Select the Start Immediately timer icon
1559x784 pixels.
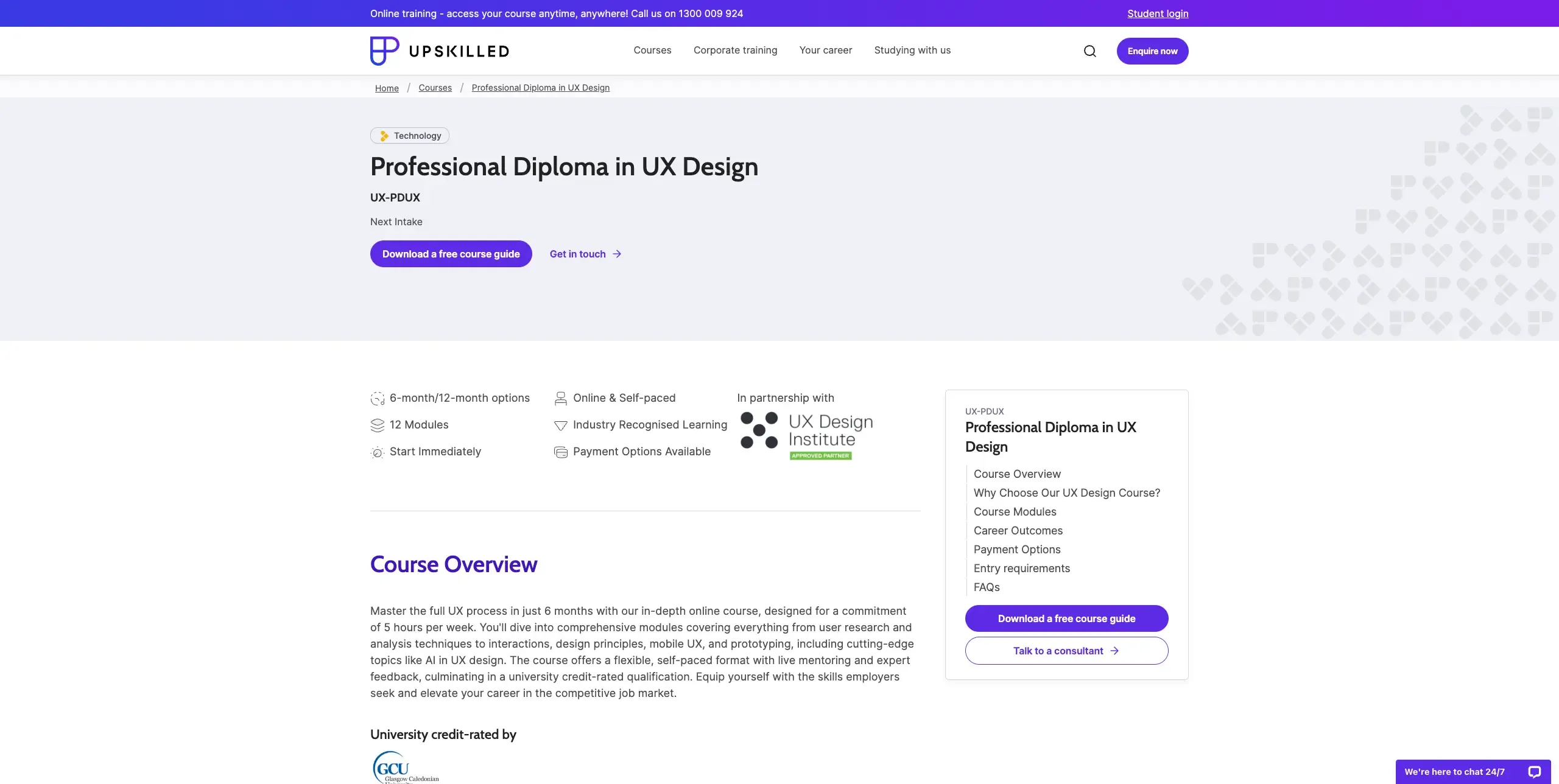coord(378,452)
